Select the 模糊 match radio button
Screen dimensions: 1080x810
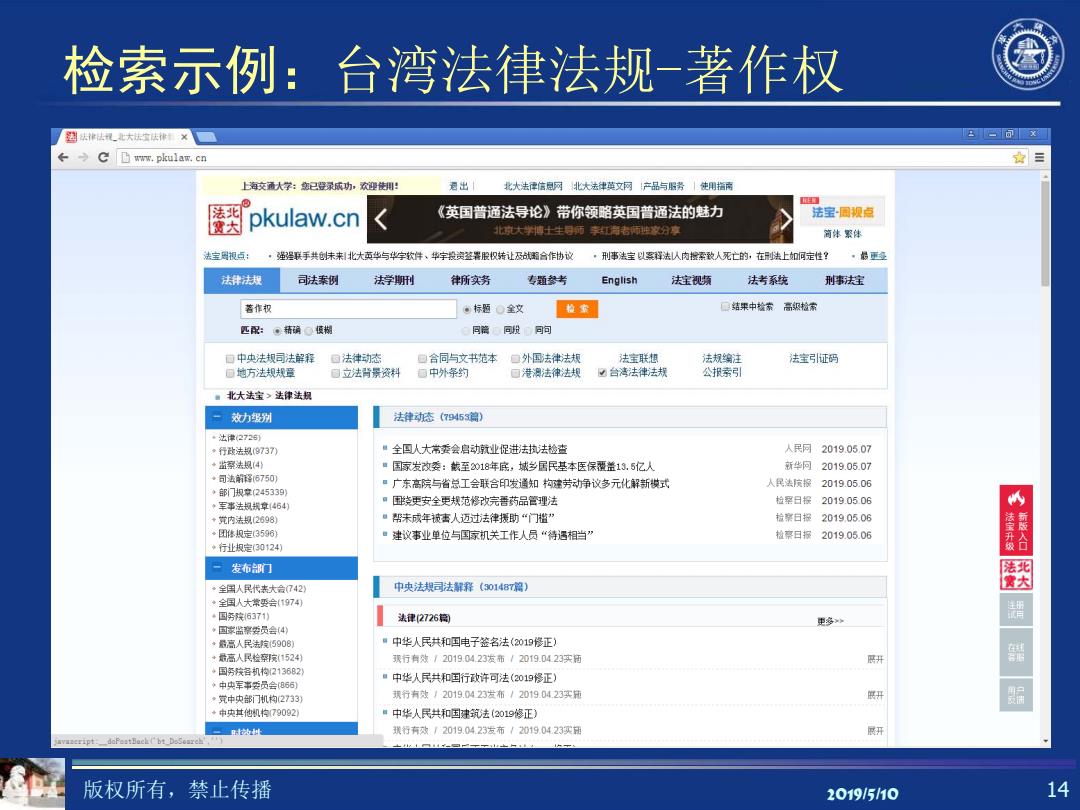click(x=309, y=331)
